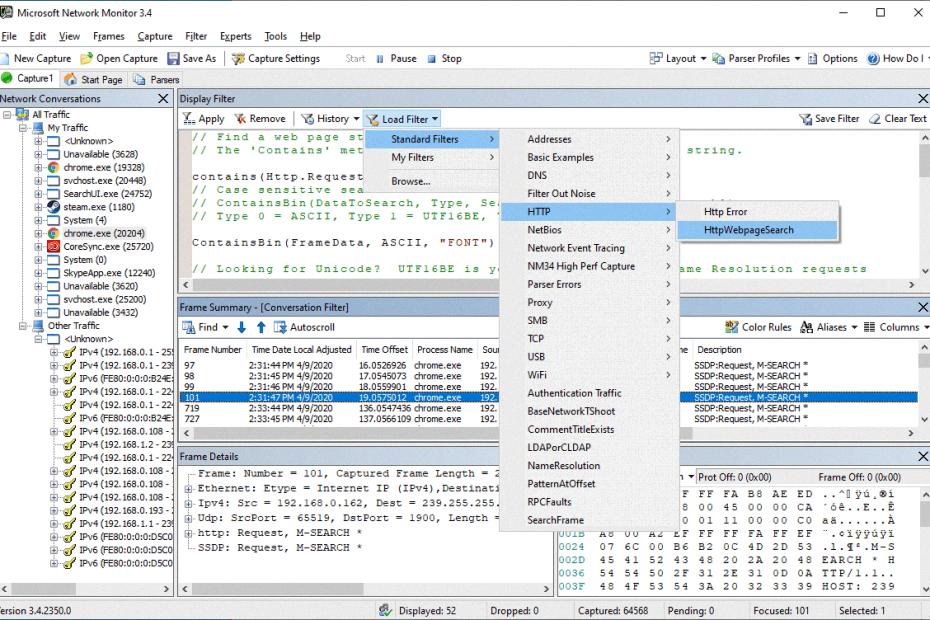Open the DNS filter submenu

pyautogui.click(x=590, y=175)
